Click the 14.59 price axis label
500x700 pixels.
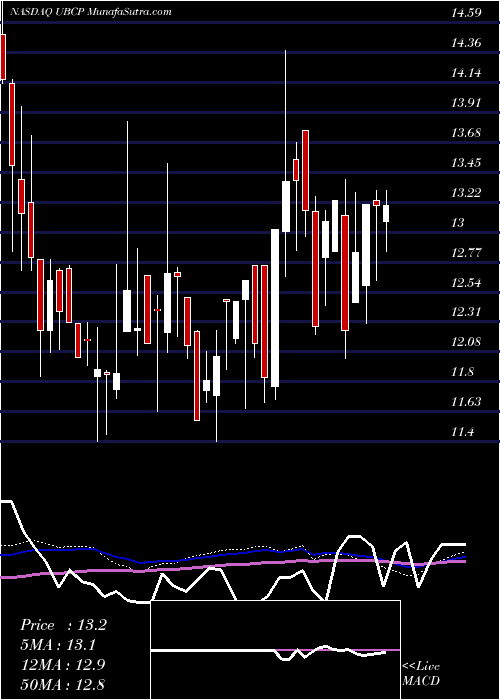click(x=466, y=13)
